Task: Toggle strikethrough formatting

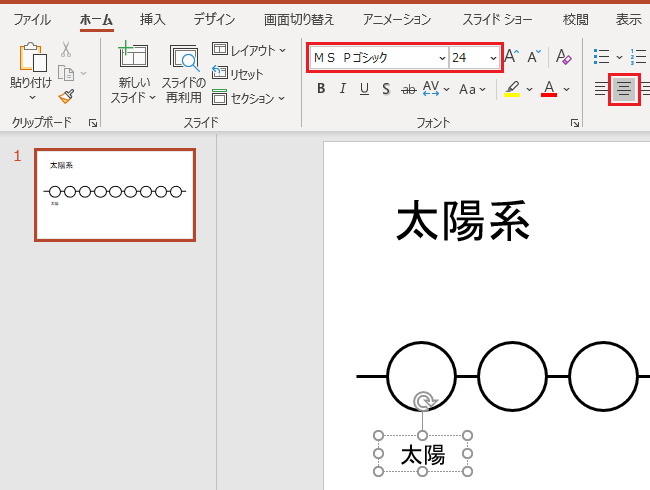Action: coord(409,89)
